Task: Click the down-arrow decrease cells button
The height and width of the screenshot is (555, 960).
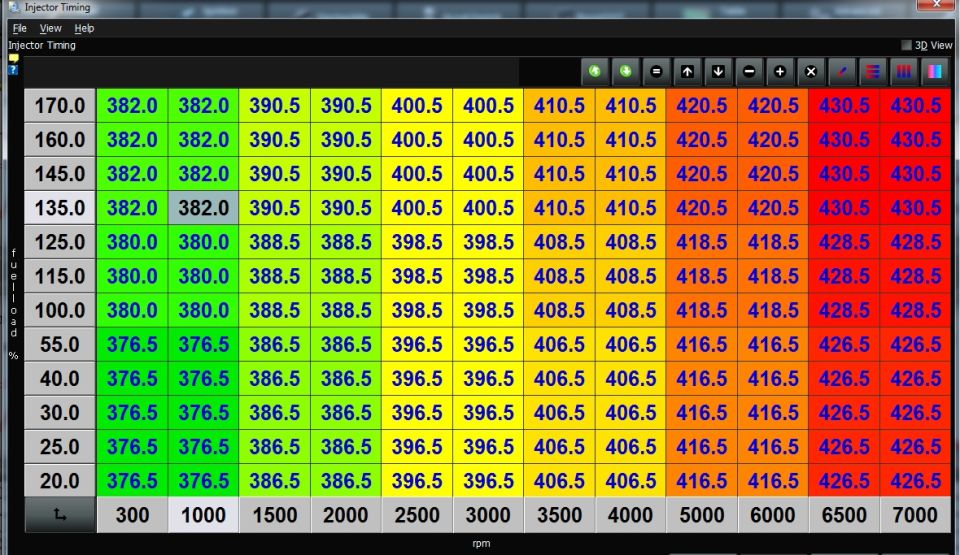Action: pos(718,72)
